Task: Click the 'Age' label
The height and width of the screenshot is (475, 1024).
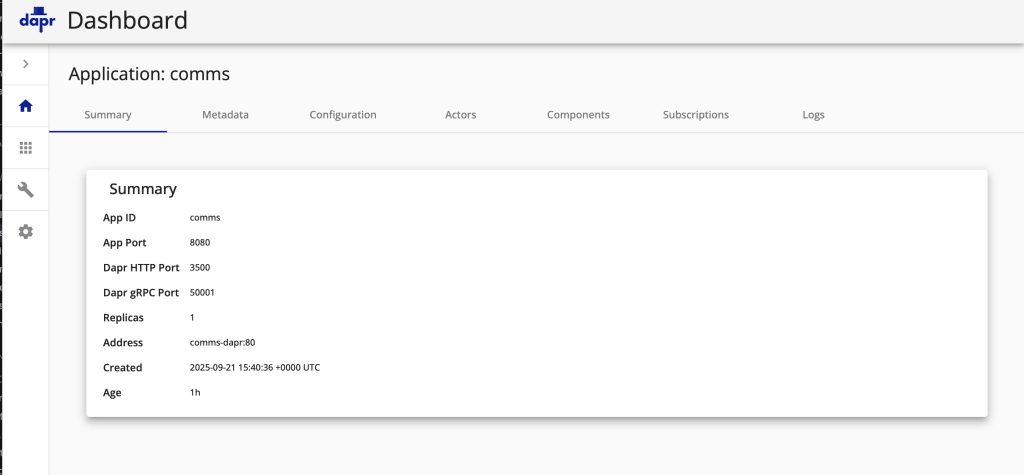Action: (112, 393)
